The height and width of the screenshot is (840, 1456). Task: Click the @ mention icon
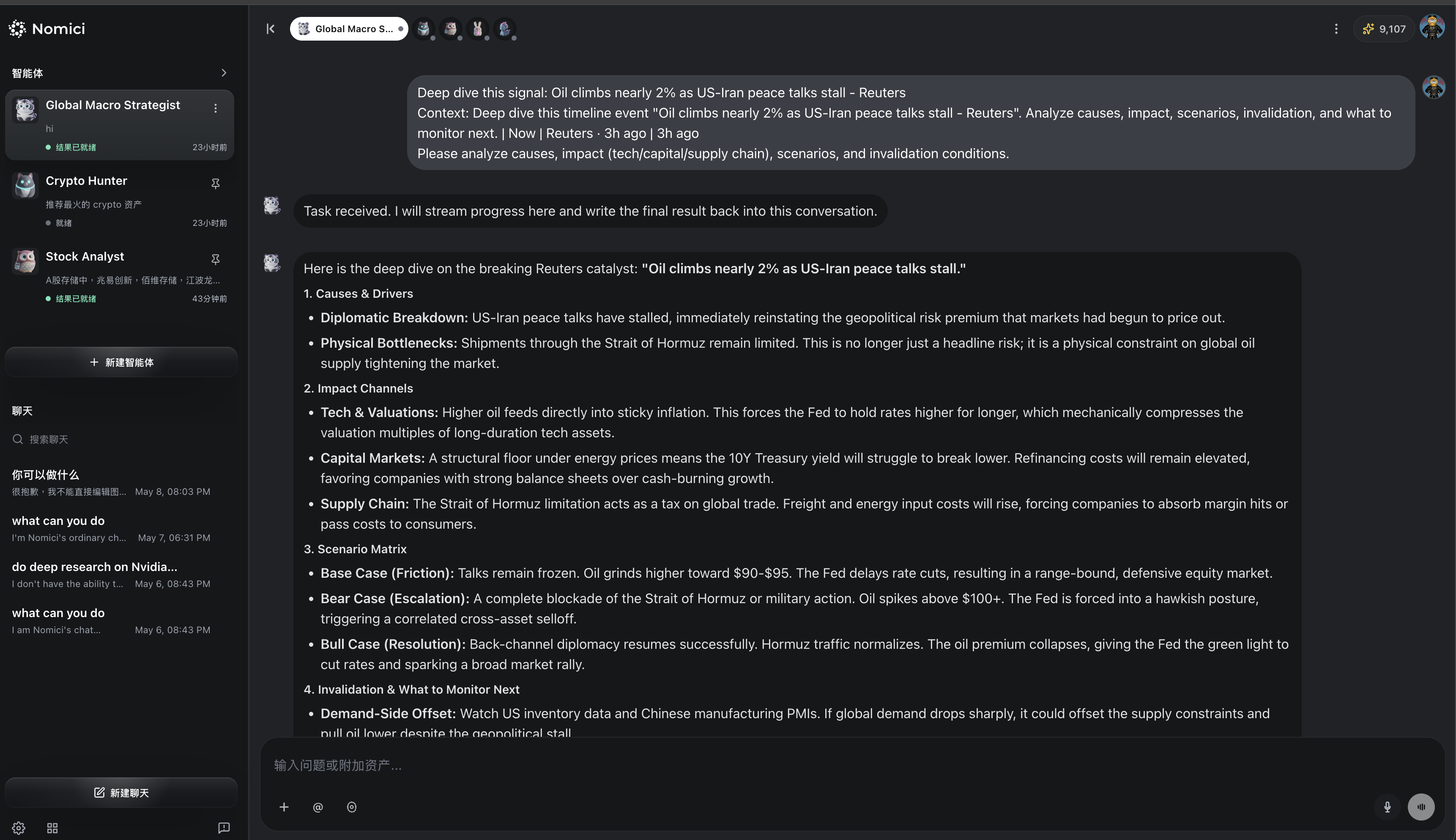318,807
